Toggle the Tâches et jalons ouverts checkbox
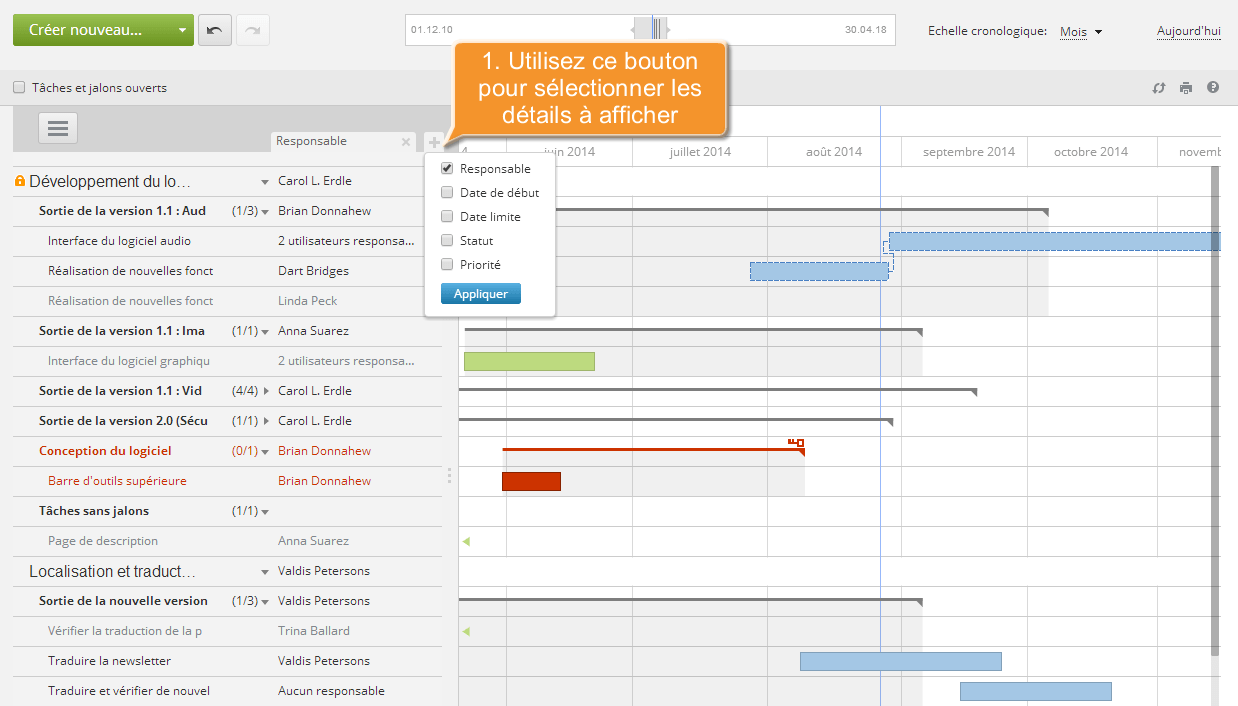Screen dimensions: 1238x706 click(x=19, y=87)
